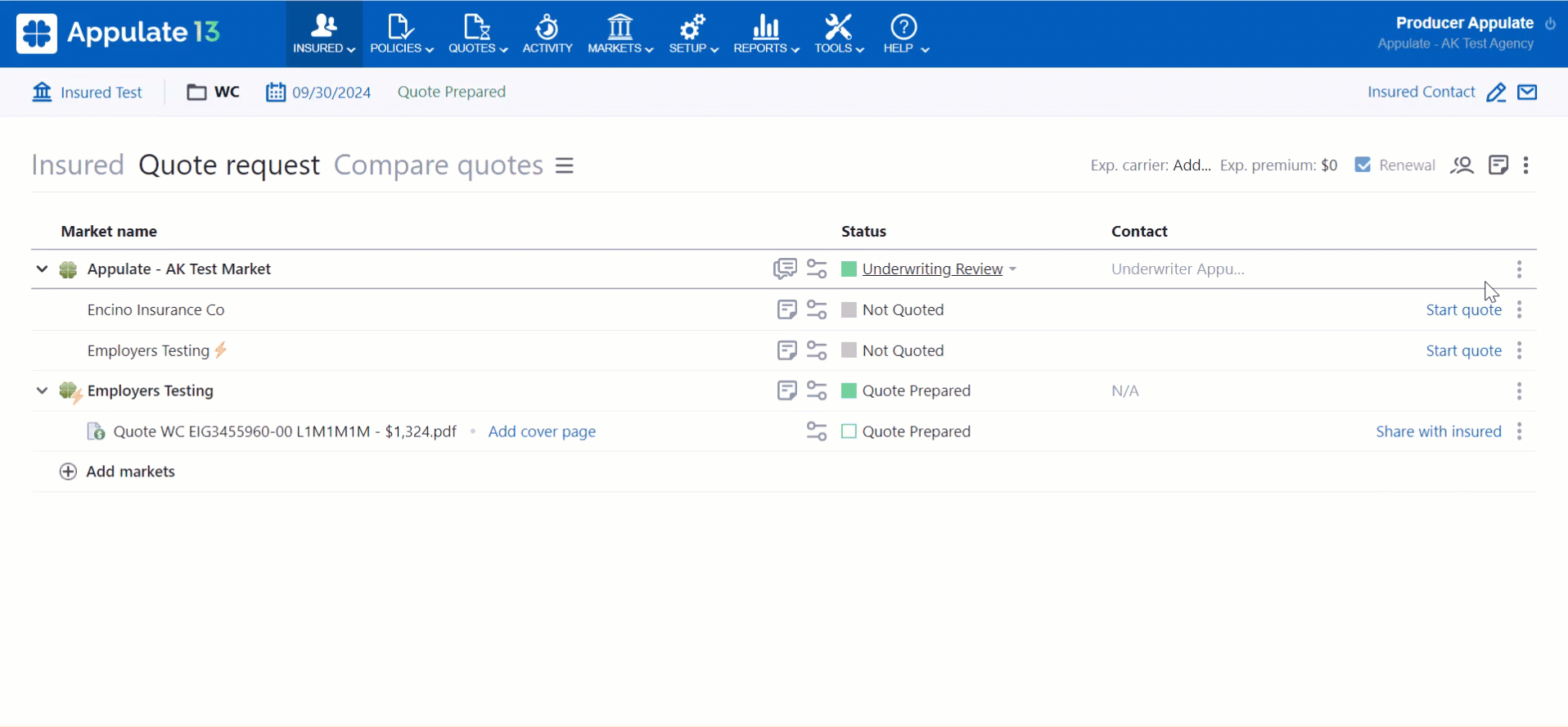Open the Reports menu
Screen dimensions: 1568x727
click(x=766, y=34)
